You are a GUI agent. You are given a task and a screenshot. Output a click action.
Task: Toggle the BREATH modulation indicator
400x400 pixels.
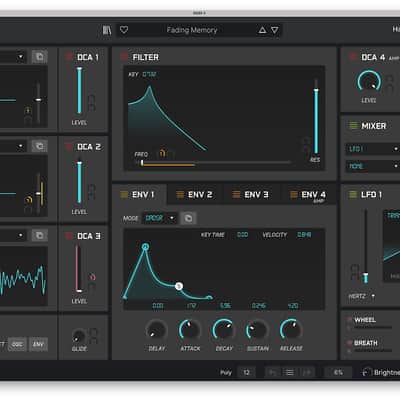pyautogui.click(x=349, y=343)
